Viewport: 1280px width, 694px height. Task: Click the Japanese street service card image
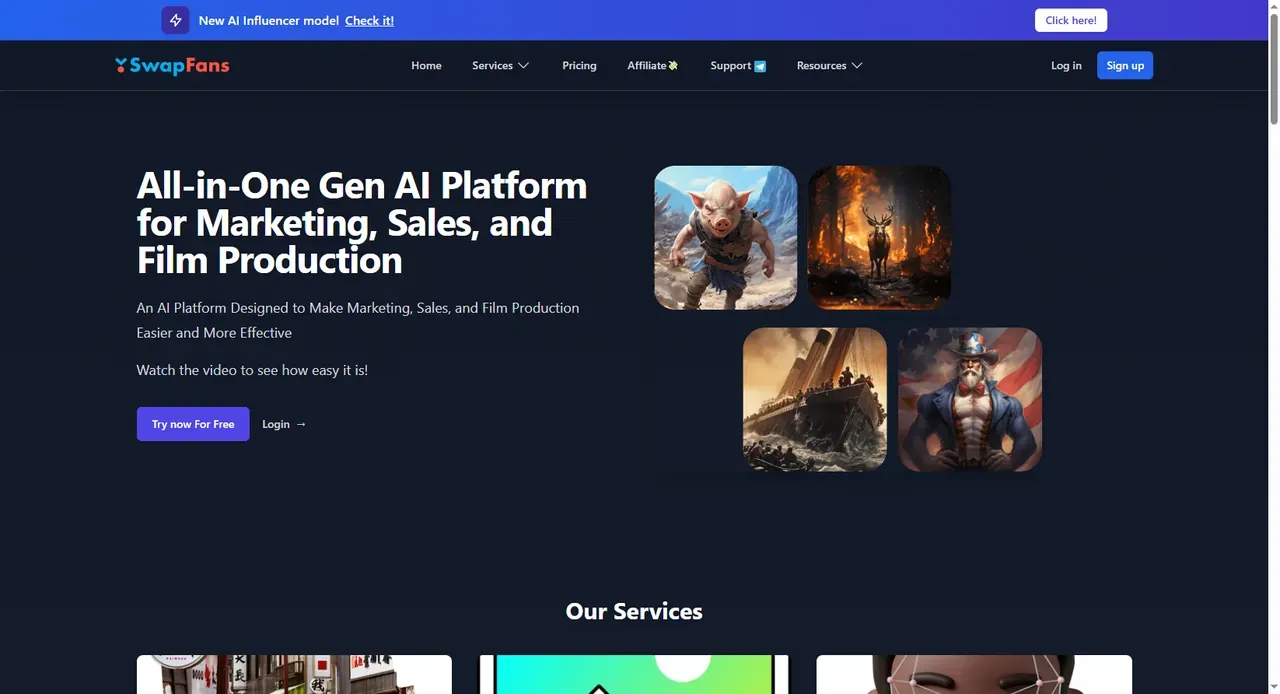pos(294,675)
